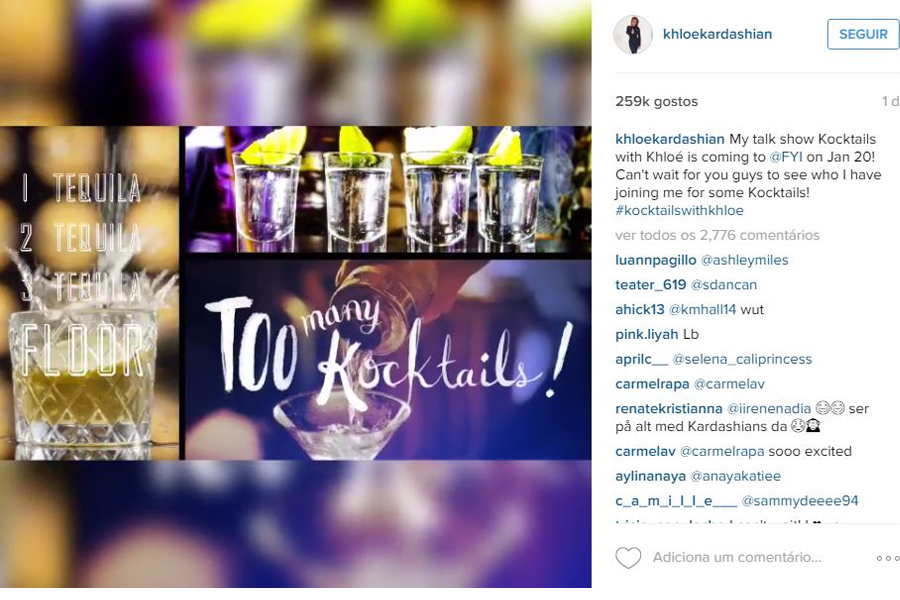Open the @ashleymiles mention
Image resolution: width=900 pixels, height=600 pixels.
[x=744, y=260]
